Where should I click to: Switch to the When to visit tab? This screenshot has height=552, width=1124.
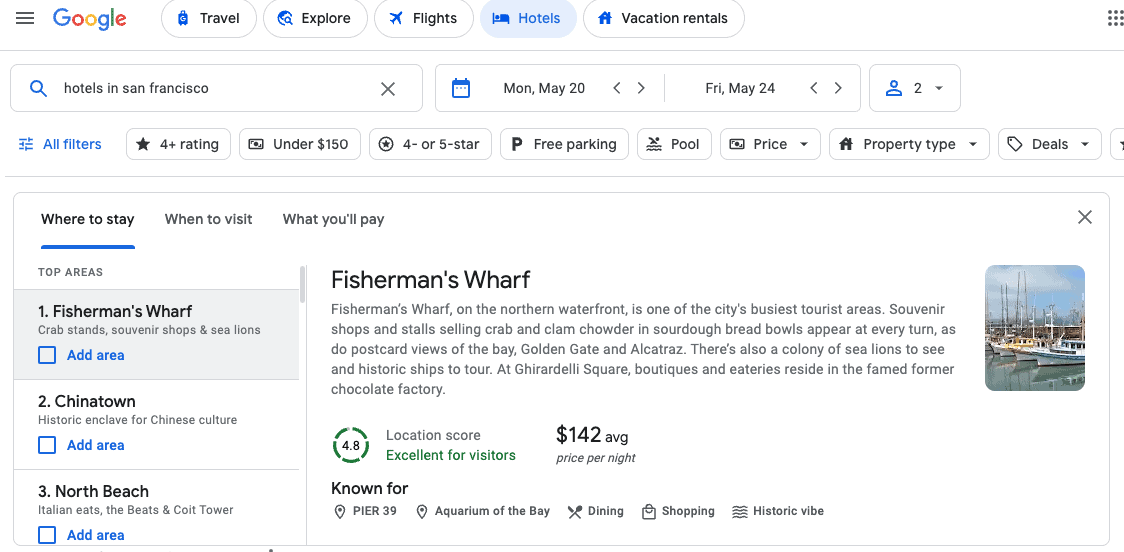tap(208, 219)
